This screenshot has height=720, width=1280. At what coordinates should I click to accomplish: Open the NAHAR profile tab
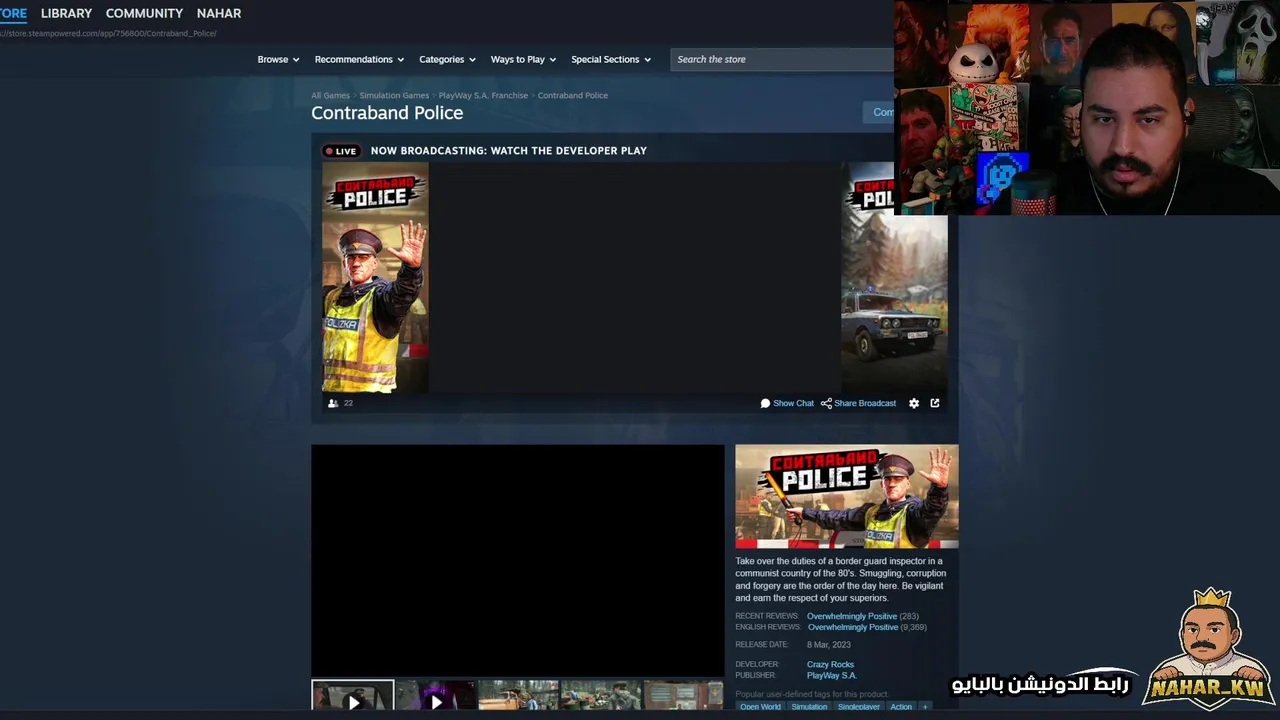(x=219, y=13)
